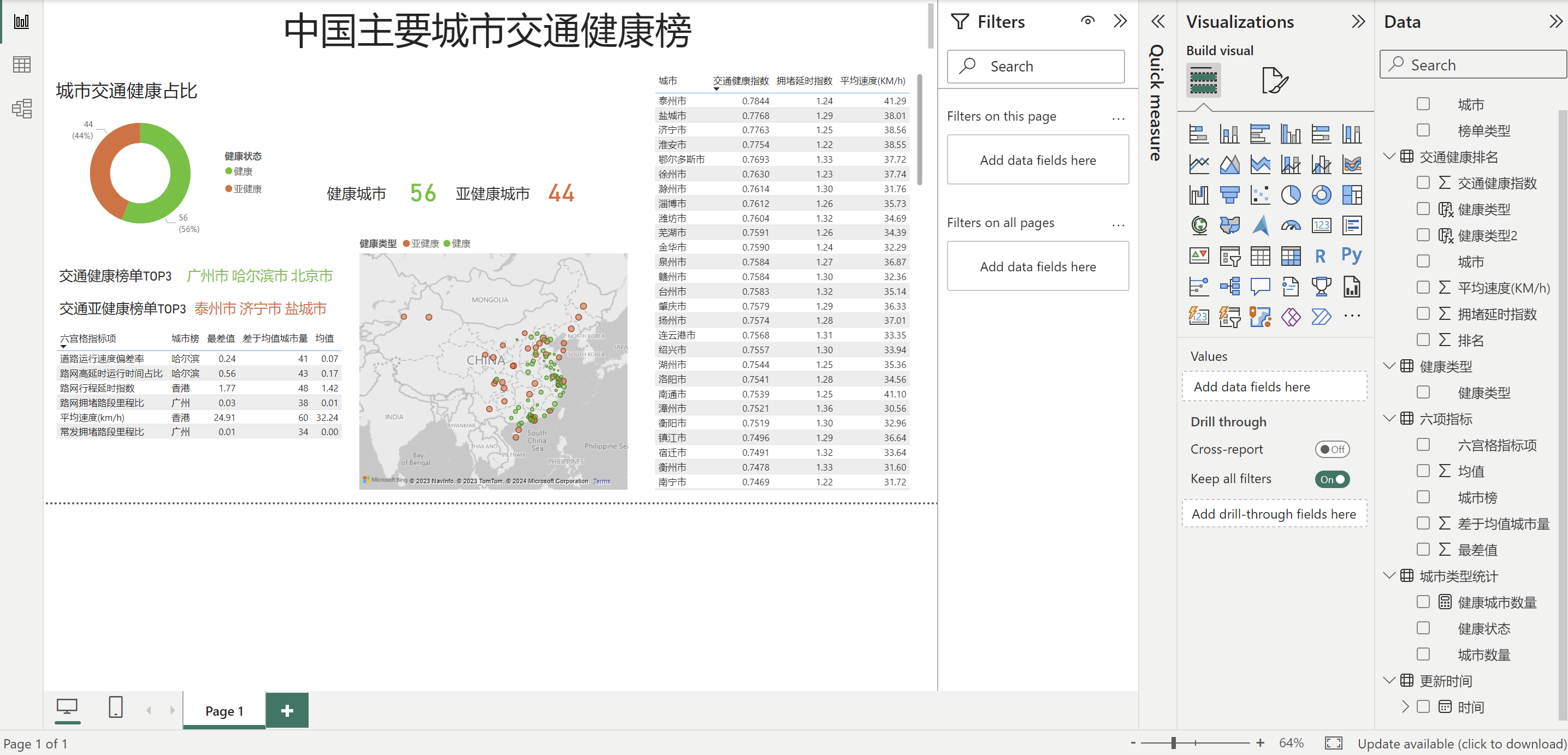Toggle Filters pane visibility eye icon
The image size is (1568, 755).
(x=1088, y=21)
